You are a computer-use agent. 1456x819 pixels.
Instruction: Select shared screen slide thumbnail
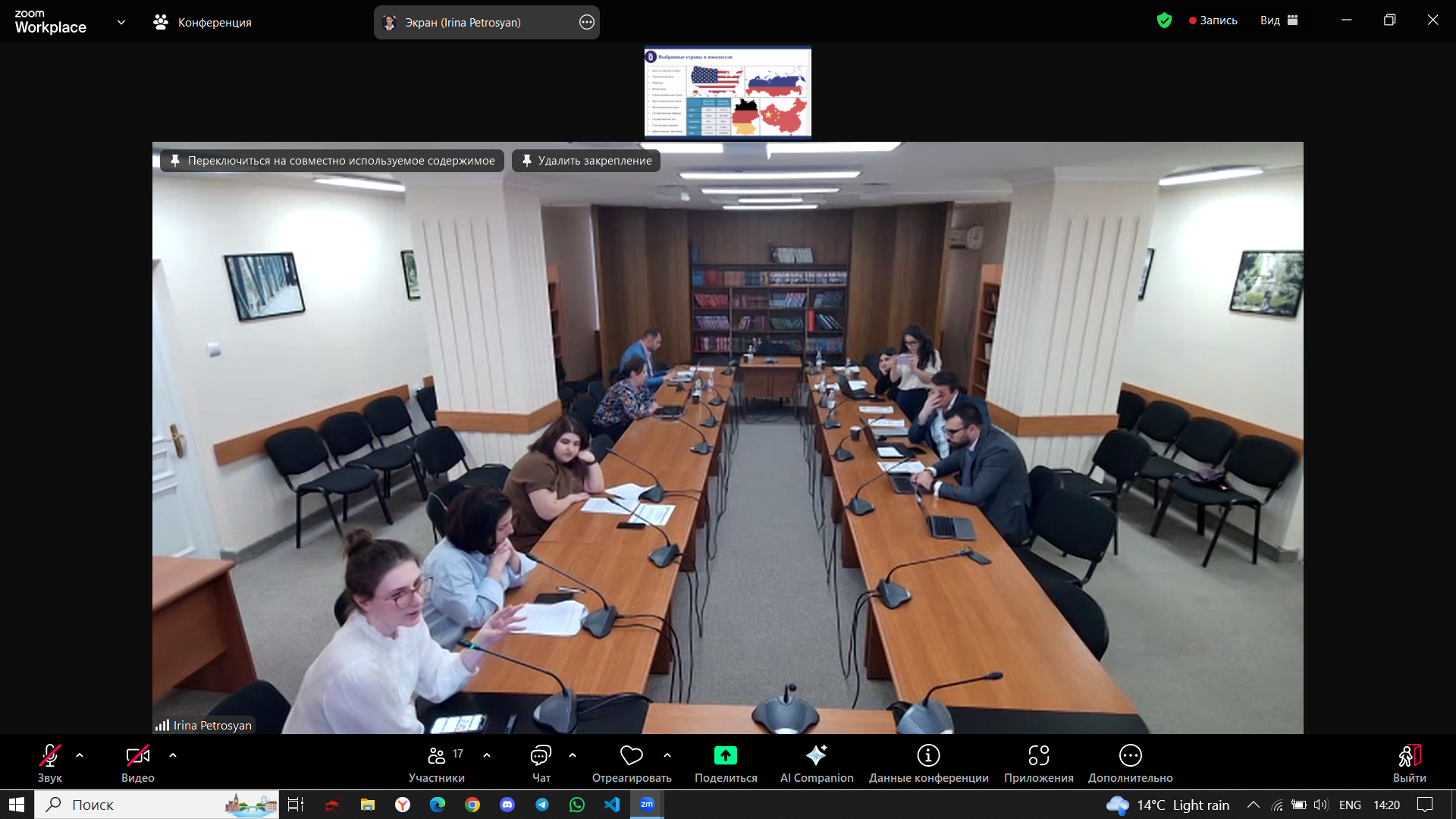click(x=728, y=92)
